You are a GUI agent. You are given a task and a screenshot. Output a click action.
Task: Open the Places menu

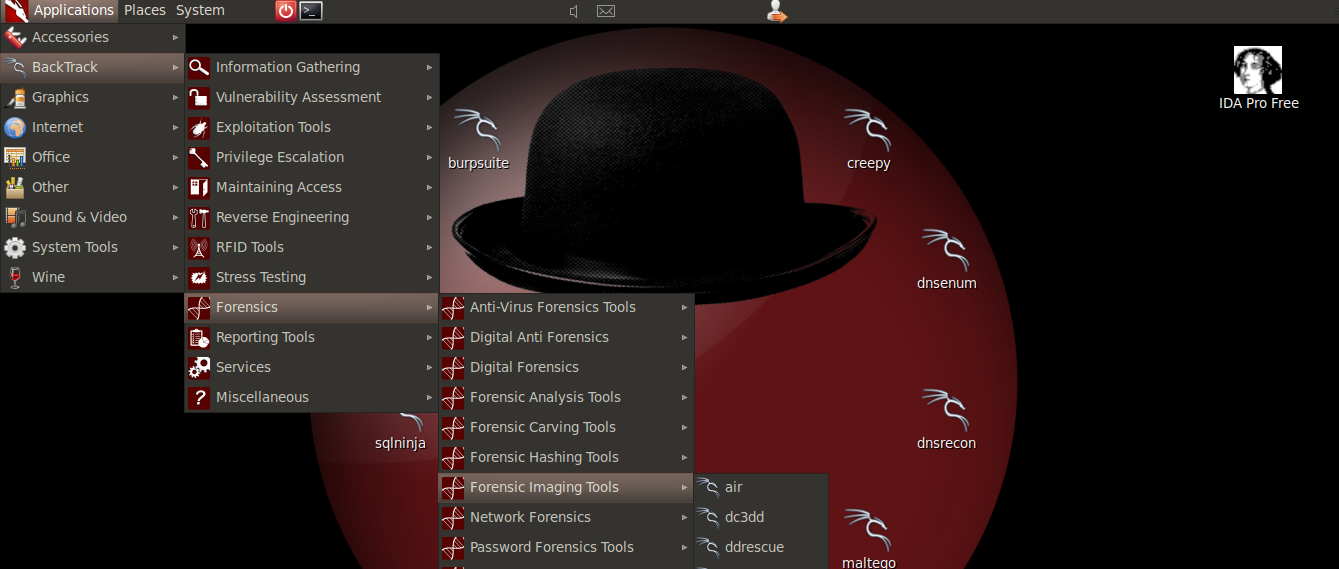click(144, 11)
